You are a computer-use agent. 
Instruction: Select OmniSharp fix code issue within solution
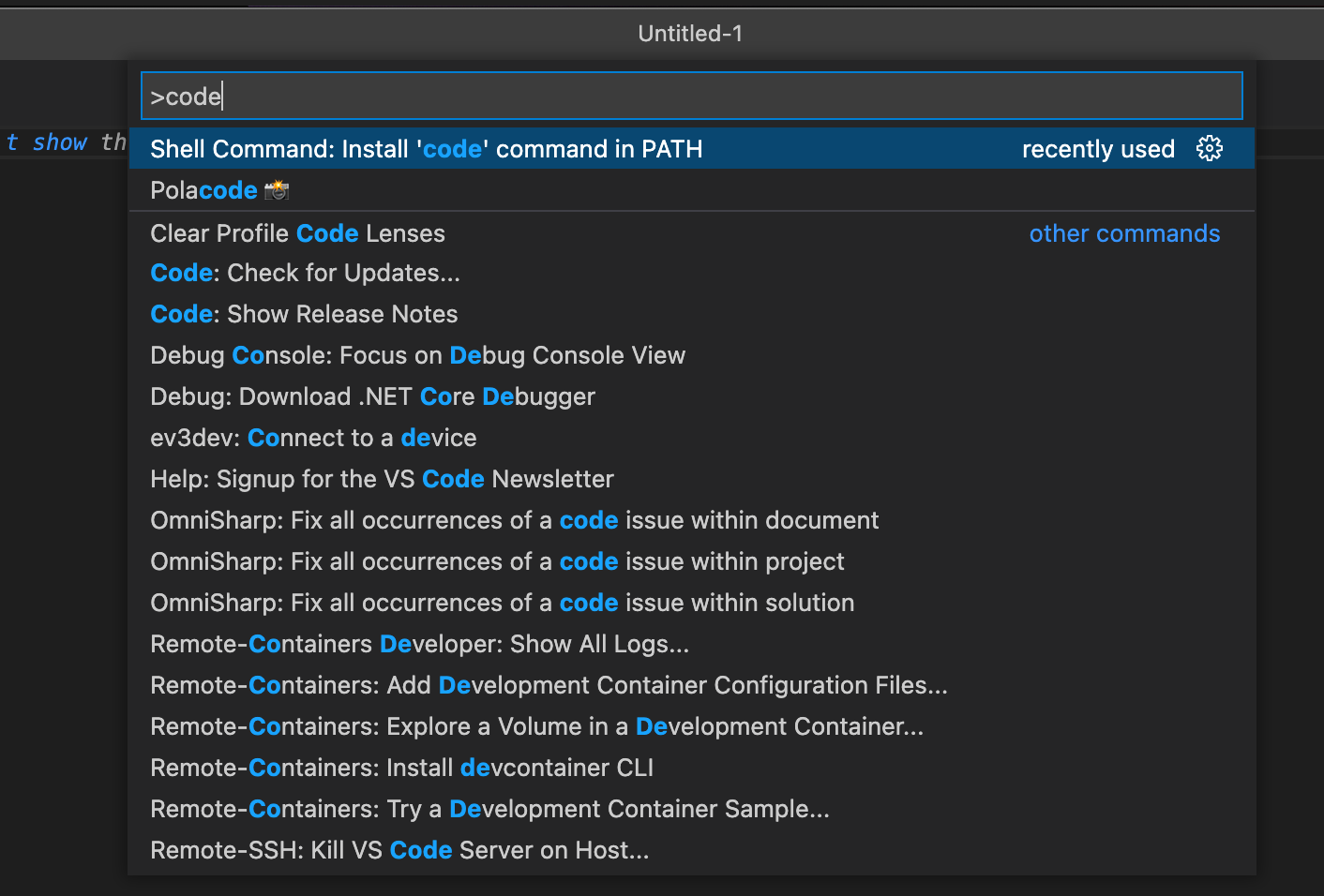pos(692,603)
